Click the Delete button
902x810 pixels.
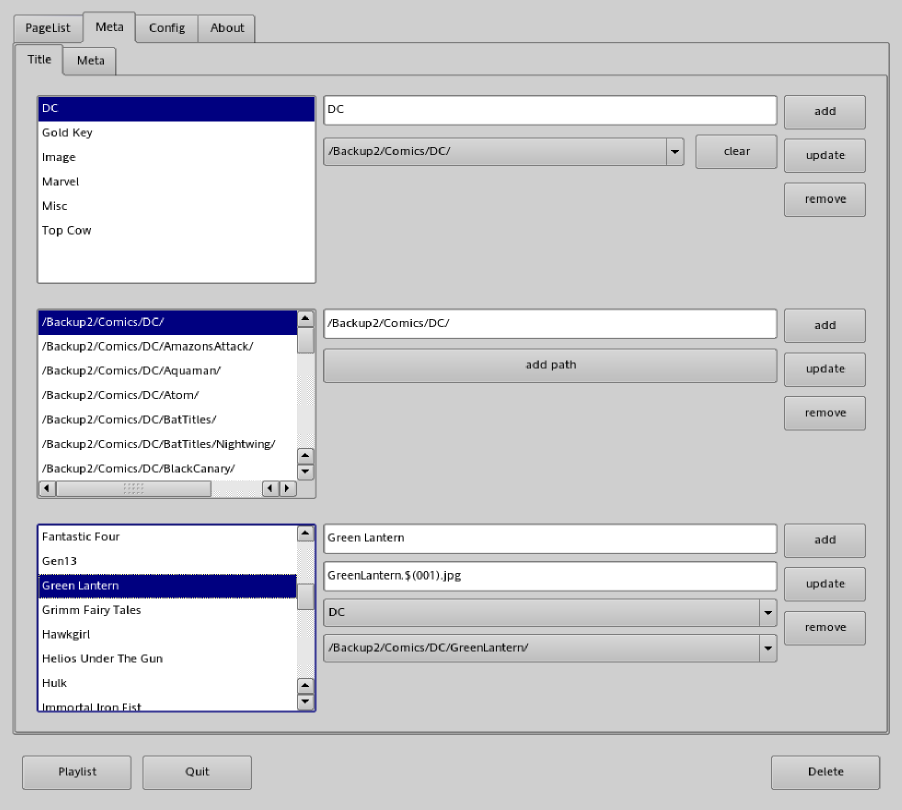pos(825,773)
